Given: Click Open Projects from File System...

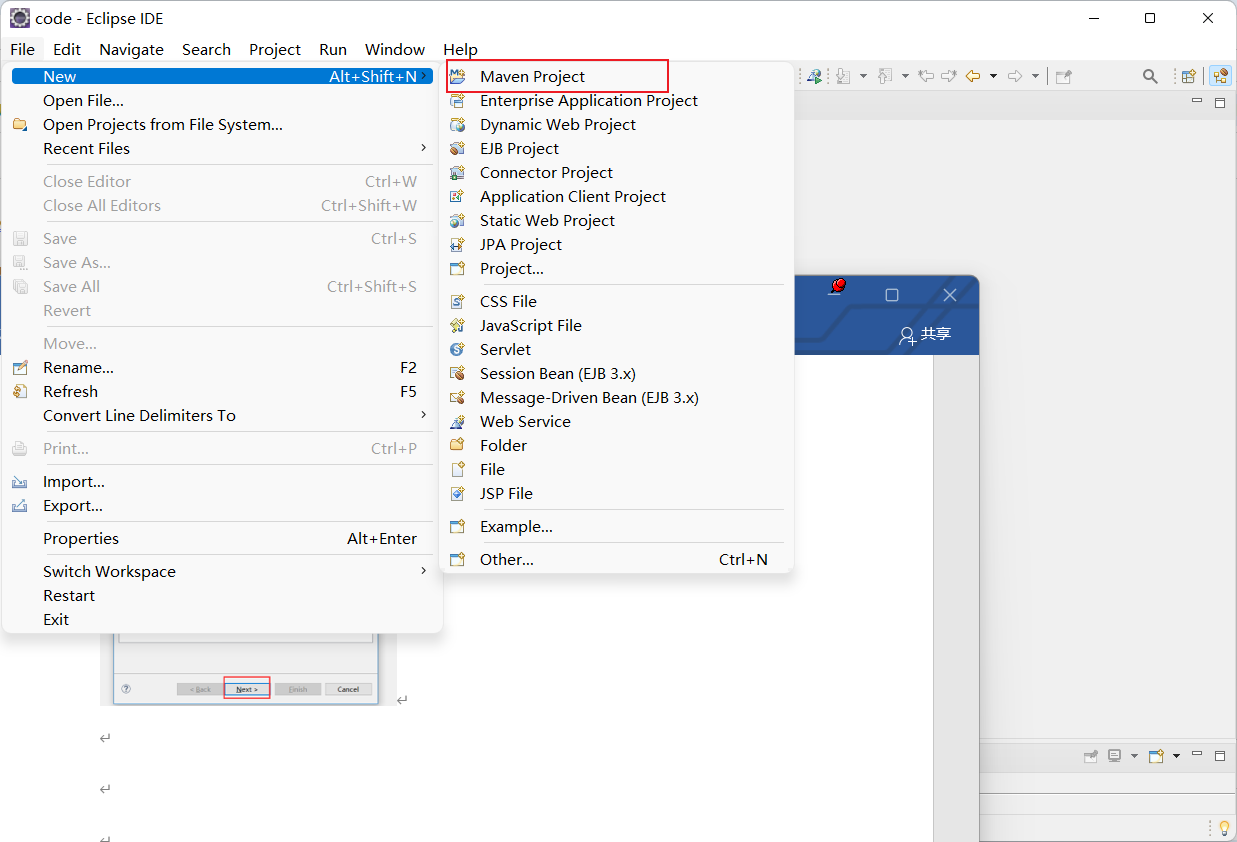Looking at the screenshot, I should [222, 124].
